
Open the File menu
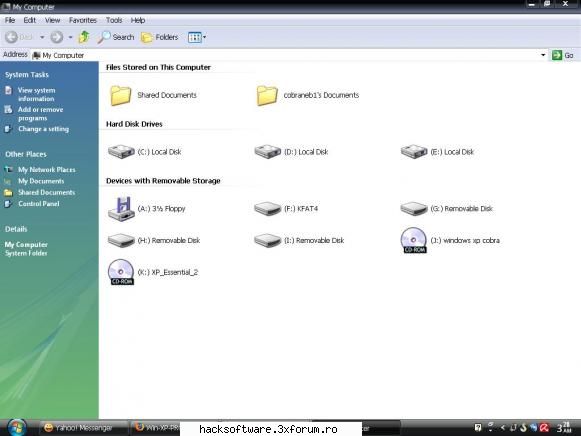(x=10, y=20)
